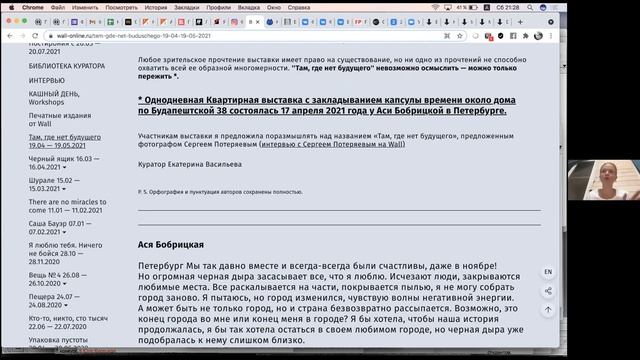Viewport: 640px width, 360px height.
Task: Switch page language with EN button
Action: (548, 272)
